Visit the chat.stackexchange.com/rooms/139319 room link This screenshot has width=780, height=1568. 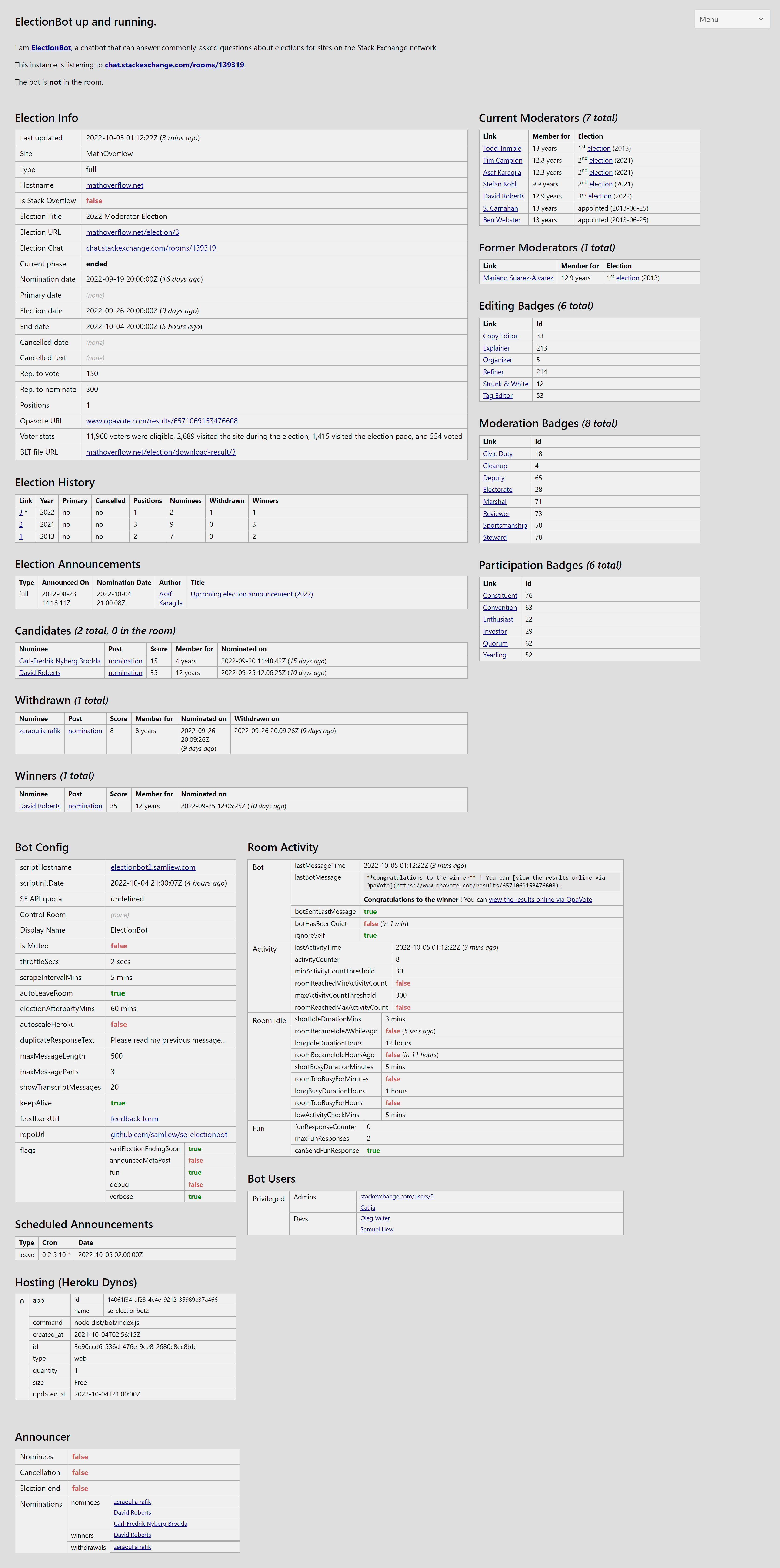[175, 65]
